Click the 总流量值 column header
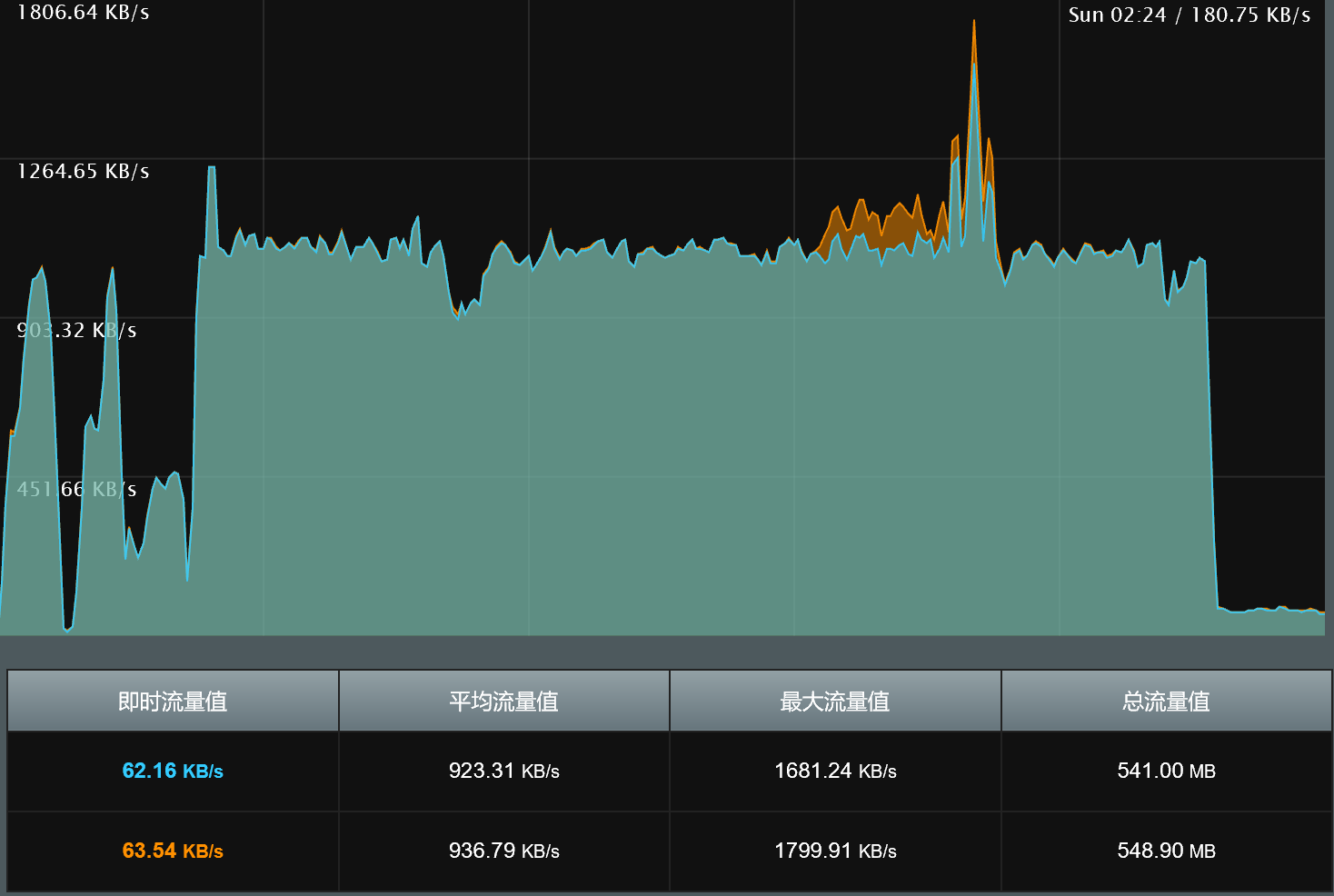The image size is (1334, 896). (1167, 701)
